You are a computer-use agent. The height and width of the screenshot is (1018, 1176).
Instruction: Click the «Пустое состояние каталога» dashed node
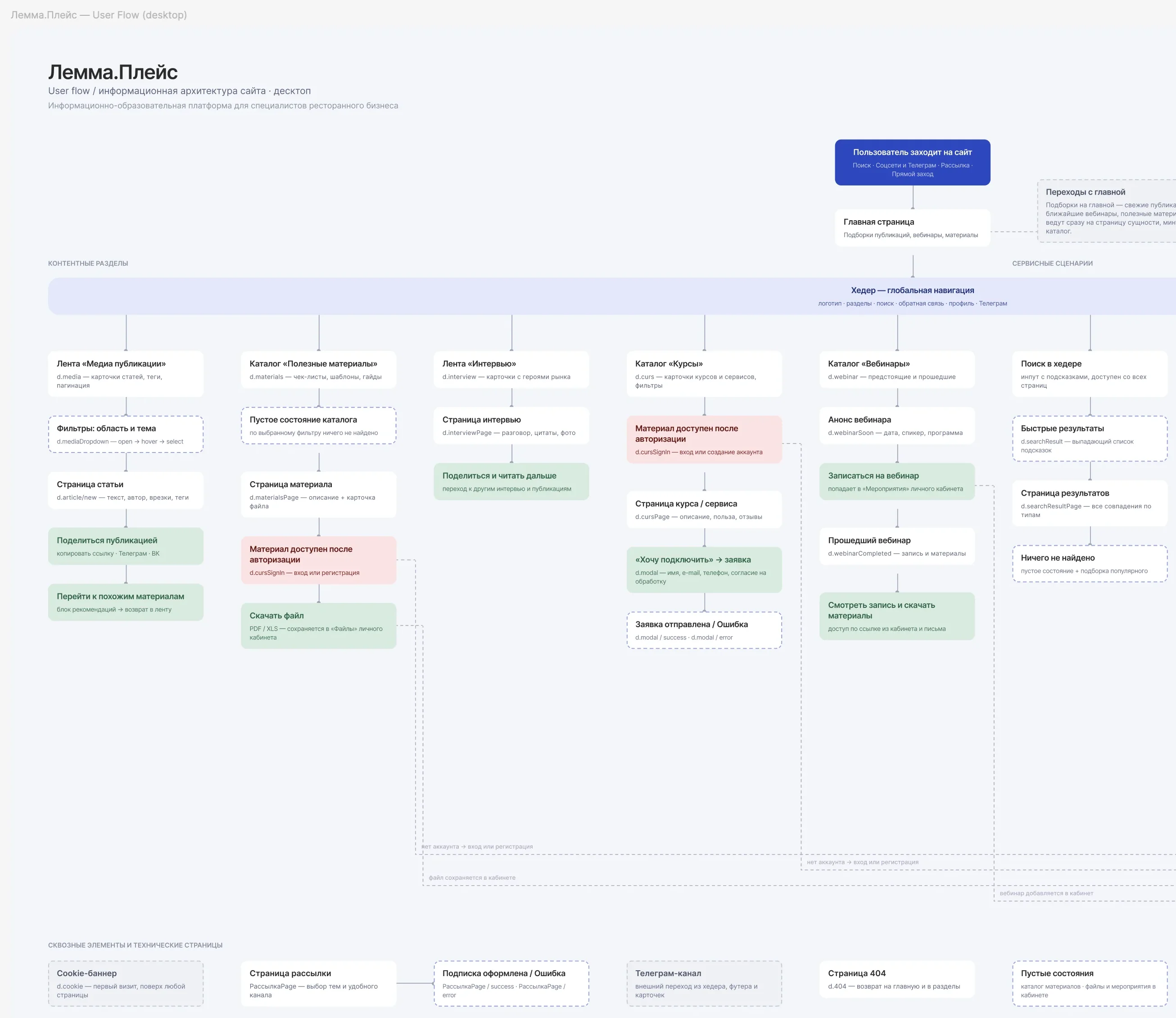(319, 425)
